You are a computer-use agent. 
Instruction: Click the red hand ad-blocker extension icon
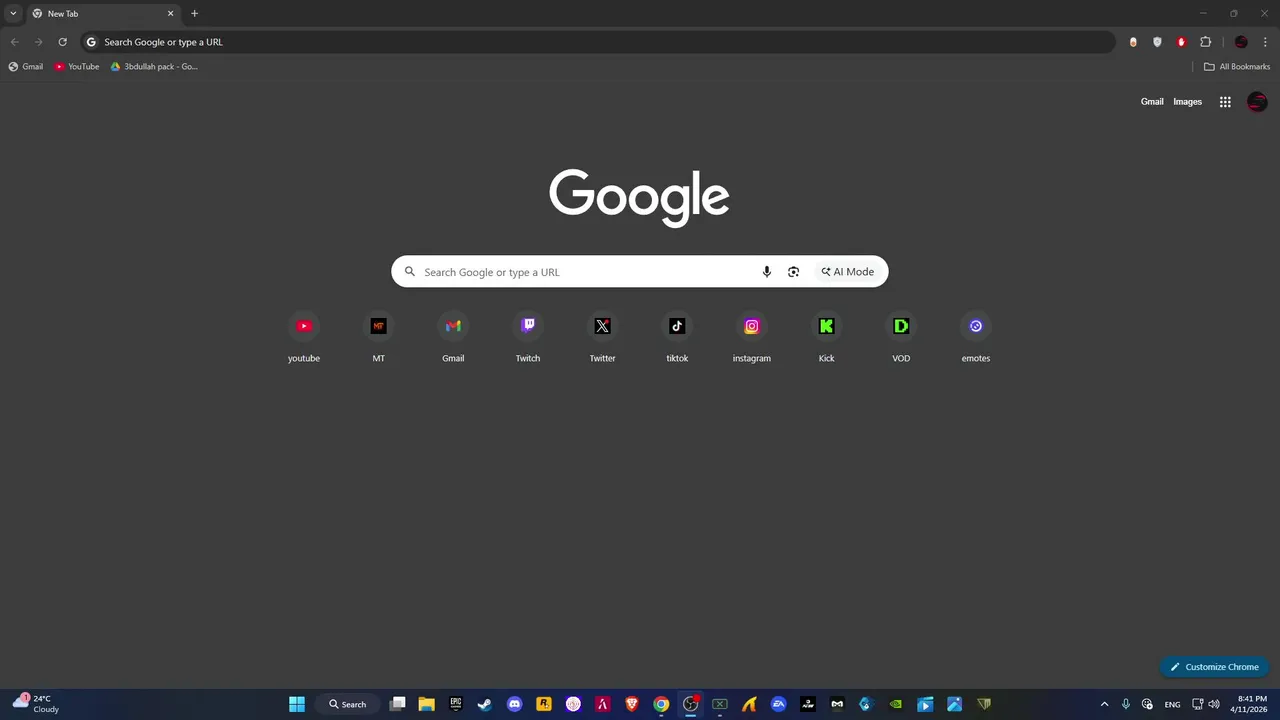(1181, 42)
